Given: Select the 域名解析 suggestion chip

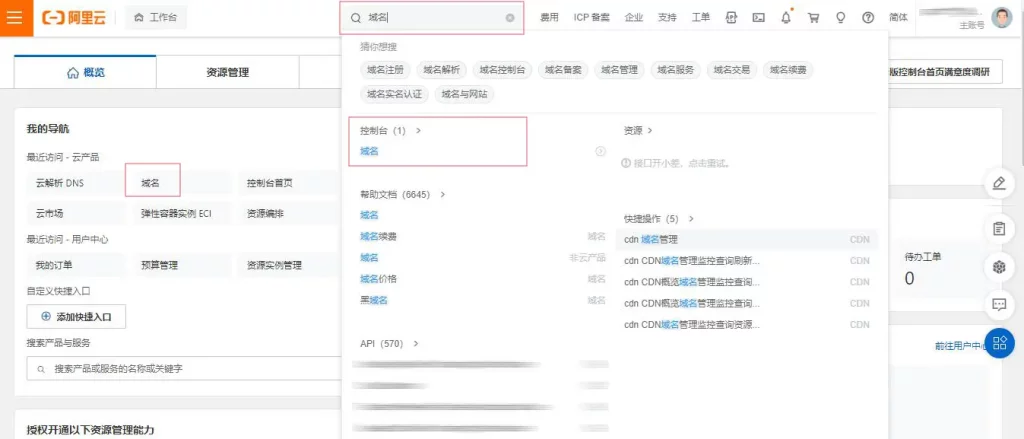Looking at the screenshot, I should pyautogui.click(x=441, y=70).
